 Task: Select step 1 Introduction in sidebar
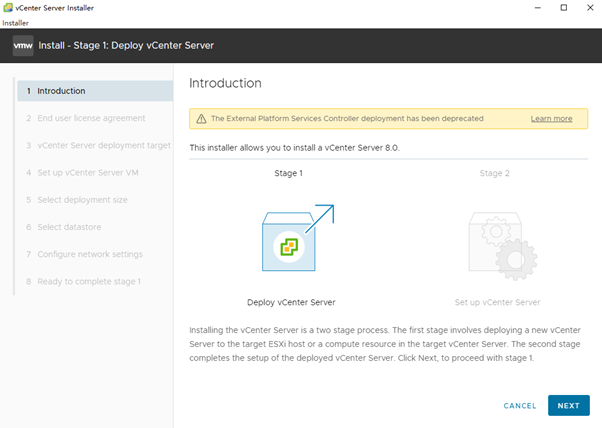tap(95, 91)
